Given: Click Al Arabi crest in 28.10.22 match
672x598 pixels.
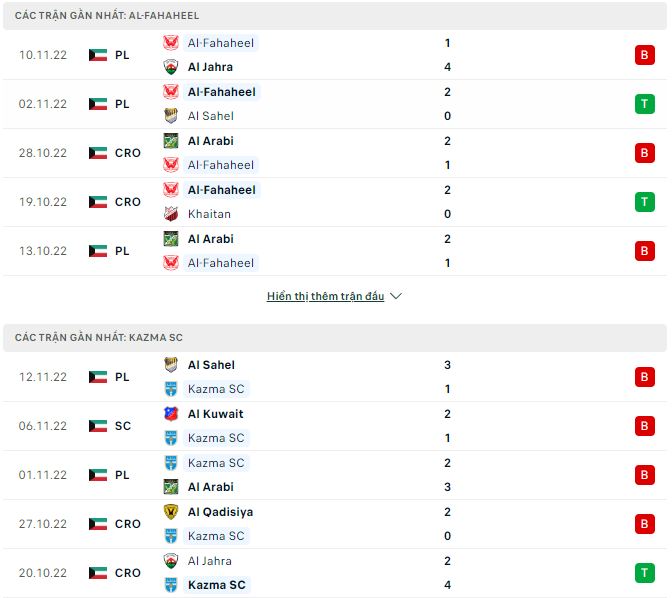Looking at the screenshot, I should [x=171, y=141].
